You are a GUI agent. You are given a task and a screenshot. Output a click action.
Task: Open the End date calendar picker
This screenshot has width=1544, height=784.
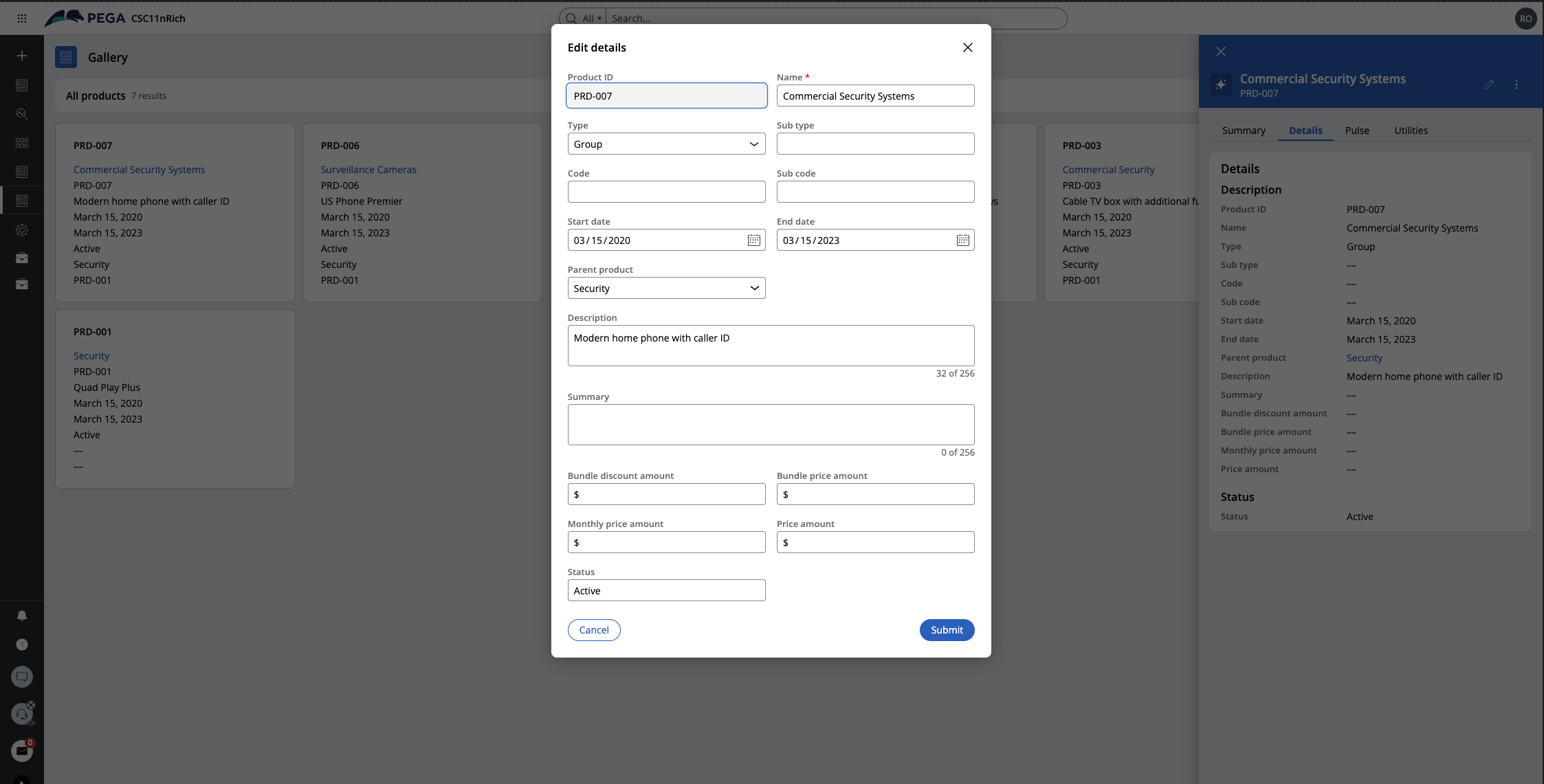[x=963, y=240]
